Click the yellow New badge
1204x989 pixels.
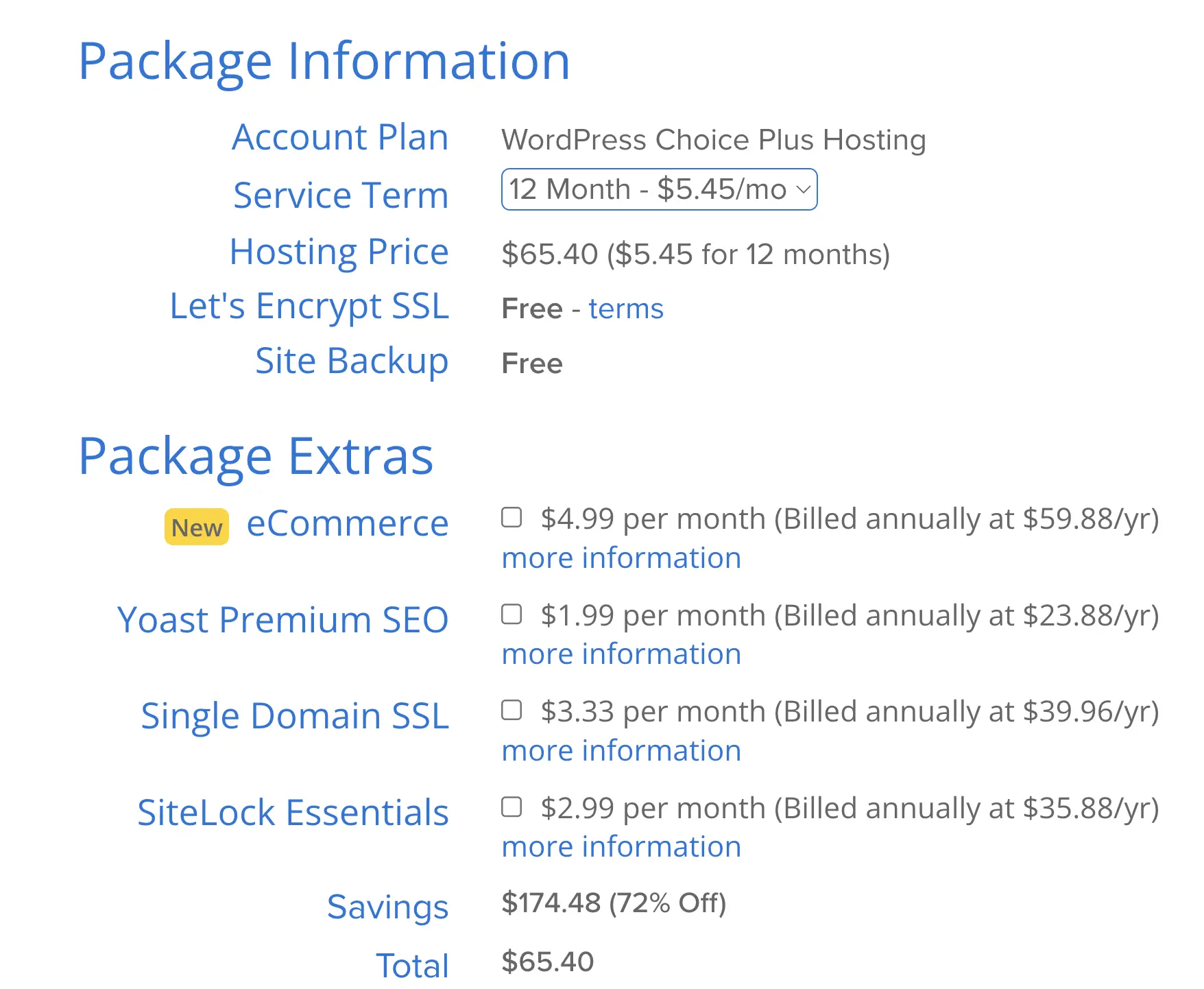(196, 527)
